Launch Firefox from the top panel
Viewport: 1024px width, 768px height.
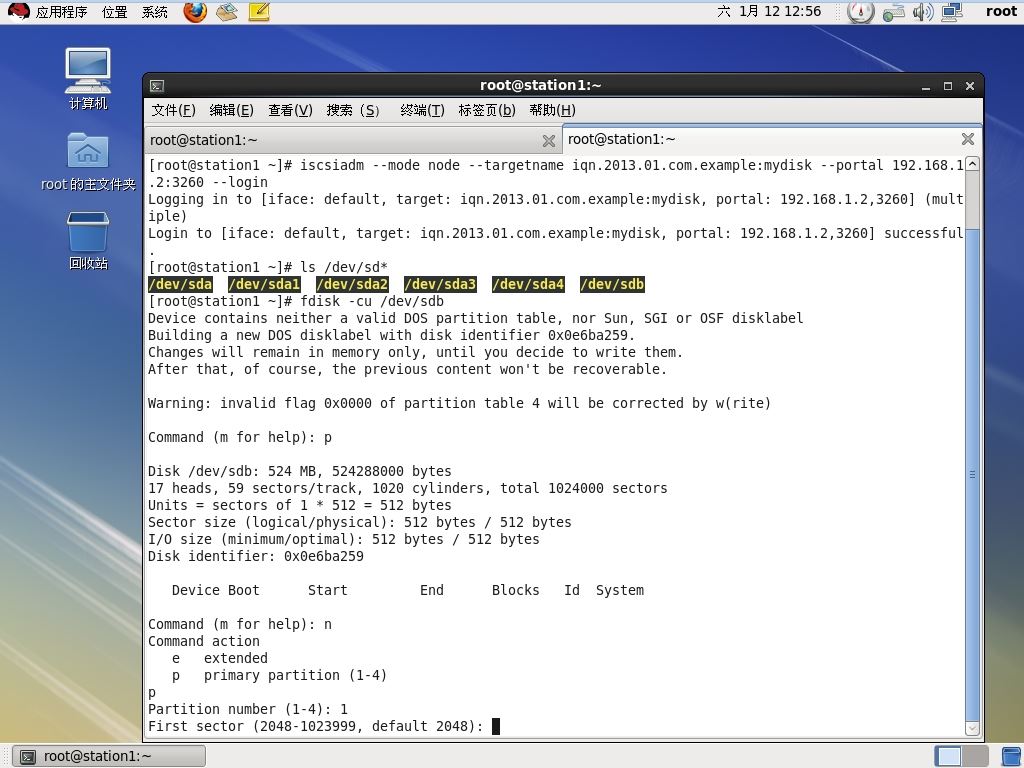click(195, 12)
